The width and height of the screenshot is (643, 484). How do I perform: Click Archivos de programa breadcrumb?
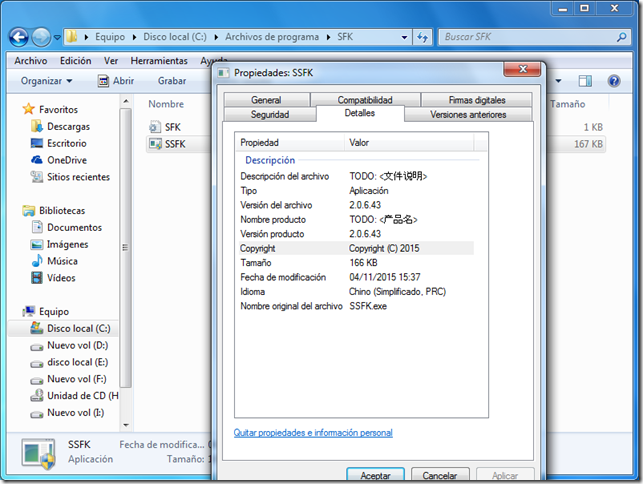[x=271, y=37]
